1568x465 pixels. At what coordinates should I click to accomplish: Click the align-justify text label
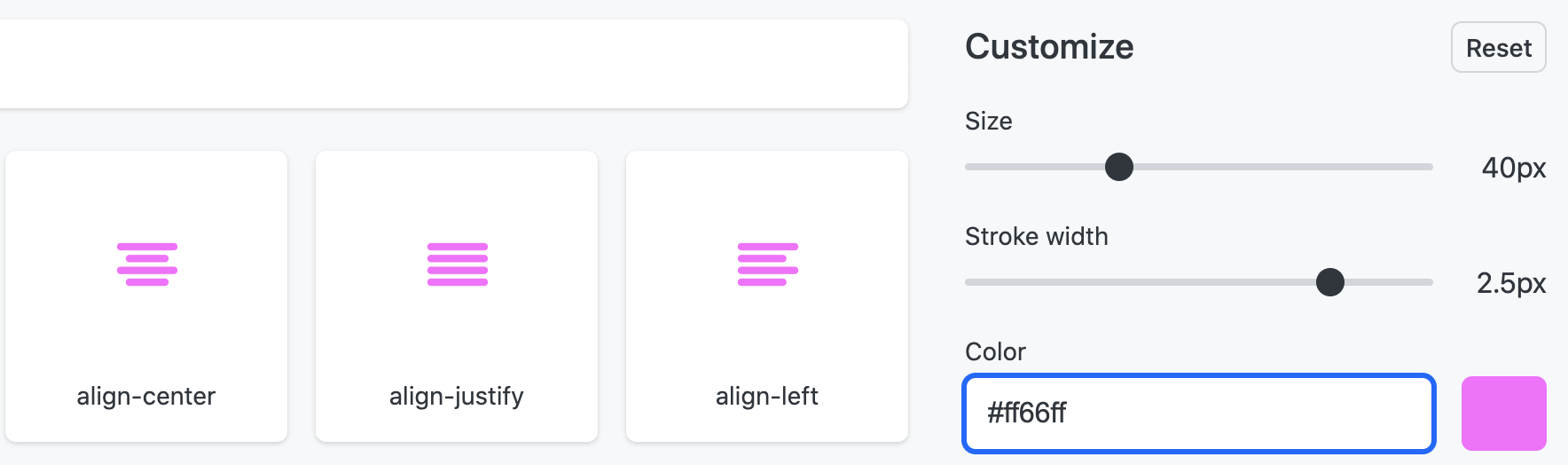coord(457,396)
